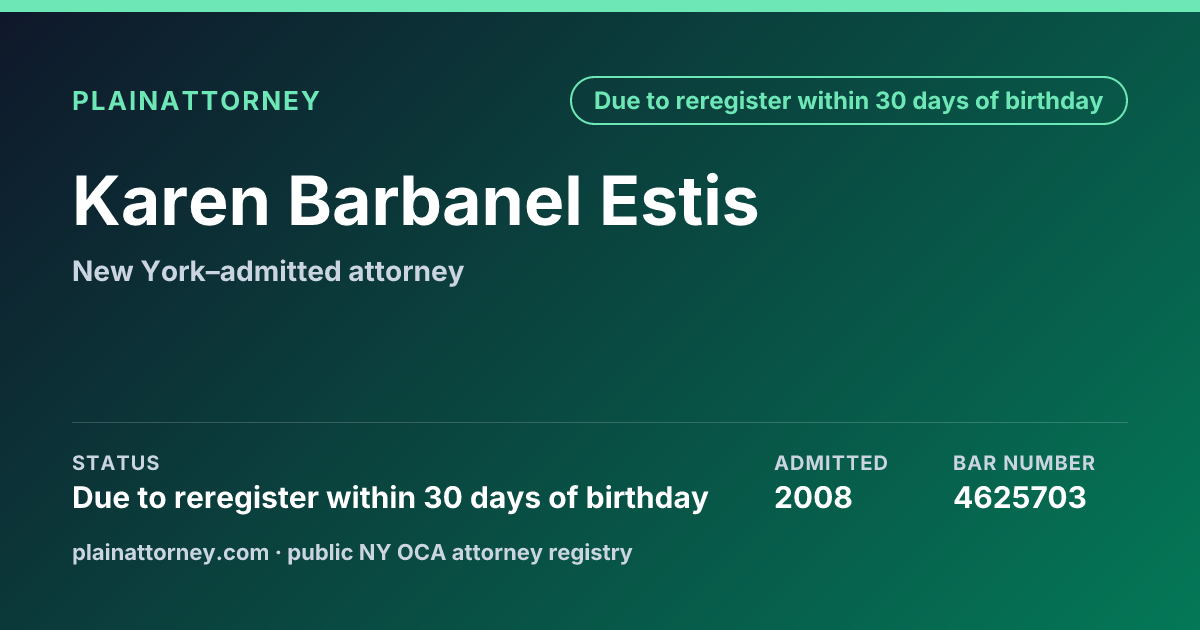Viewport: 1200px width, 630px height.
Task: Click the reregister status pill badge at top
Action: coord(849,101)
